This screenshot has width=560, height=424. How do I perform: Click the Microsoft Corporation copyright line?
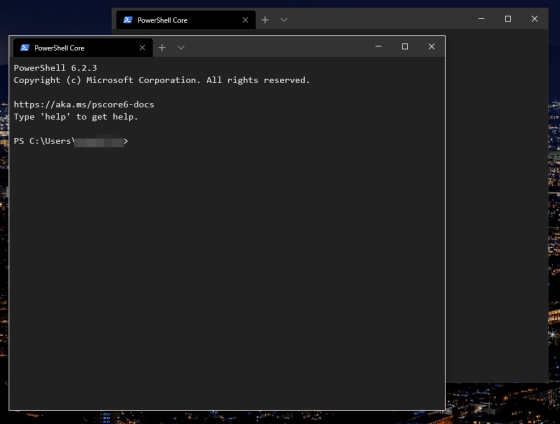click(x=162, y=80)
